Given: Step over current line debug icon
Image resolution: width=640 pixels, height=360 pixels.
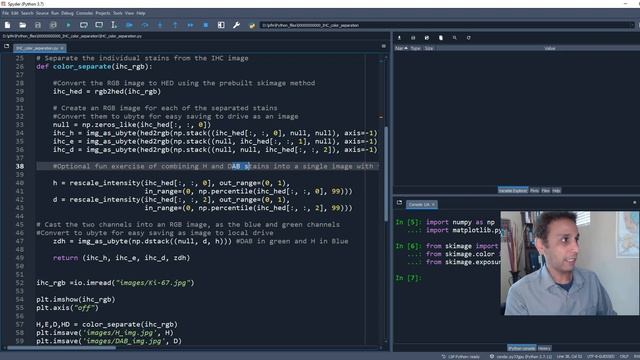Looking at the screenshot, I should (x=145, y=25).
